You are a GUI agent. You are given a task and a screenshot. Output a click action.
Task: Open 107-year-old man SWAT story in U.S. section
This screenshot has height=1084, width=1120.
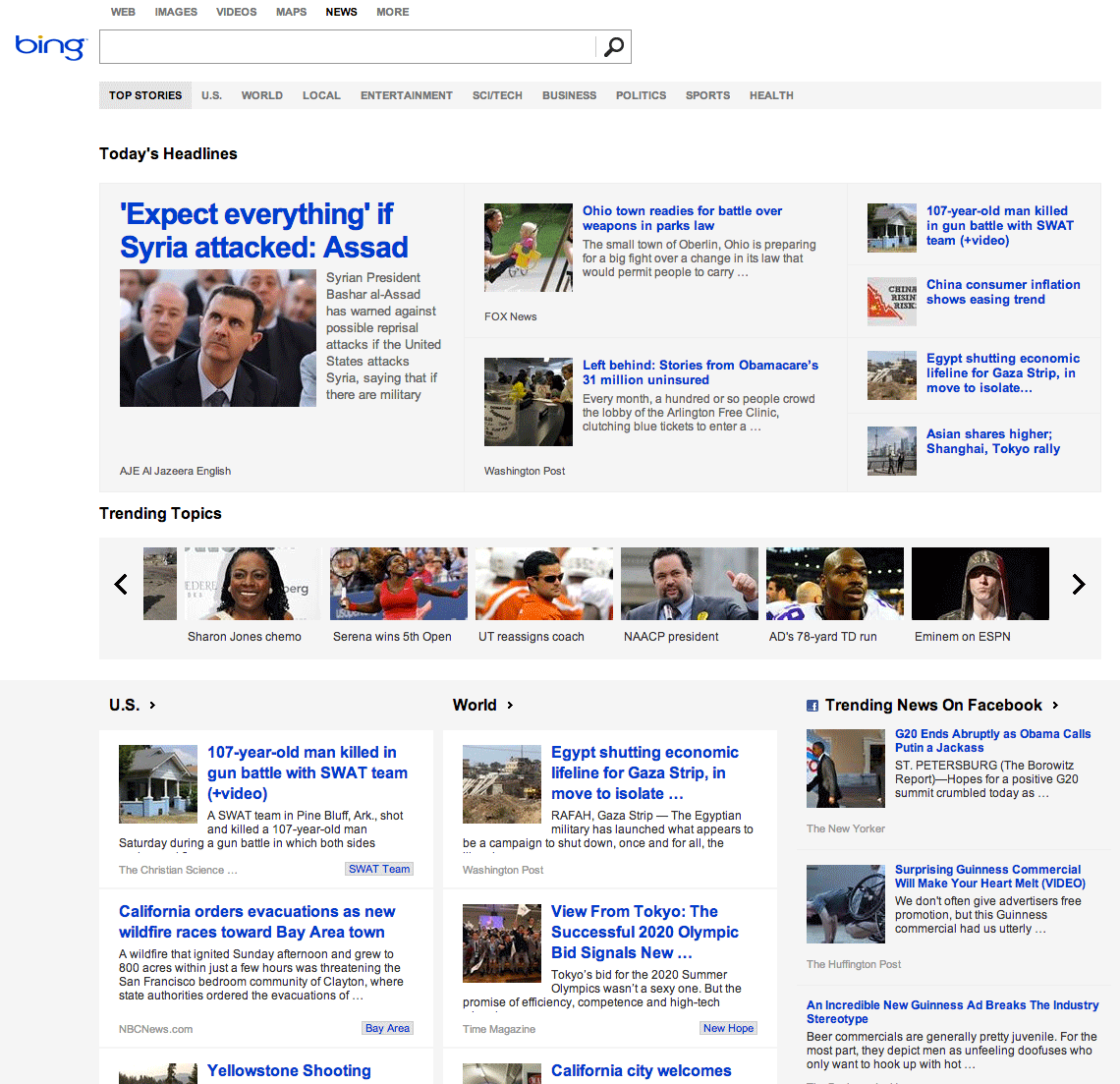click(x=308, y=772)
